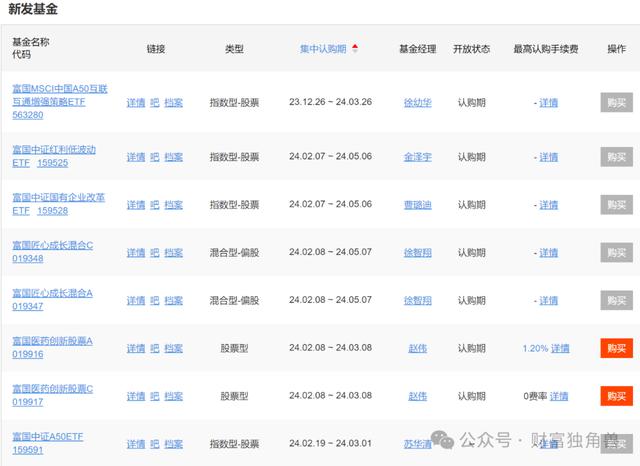The width and height of the screenshot is (640, 466).
Task: Click orange 购买 button for 富国医药创新股票A
Action: pyautogui.click(x=616, y=348)
